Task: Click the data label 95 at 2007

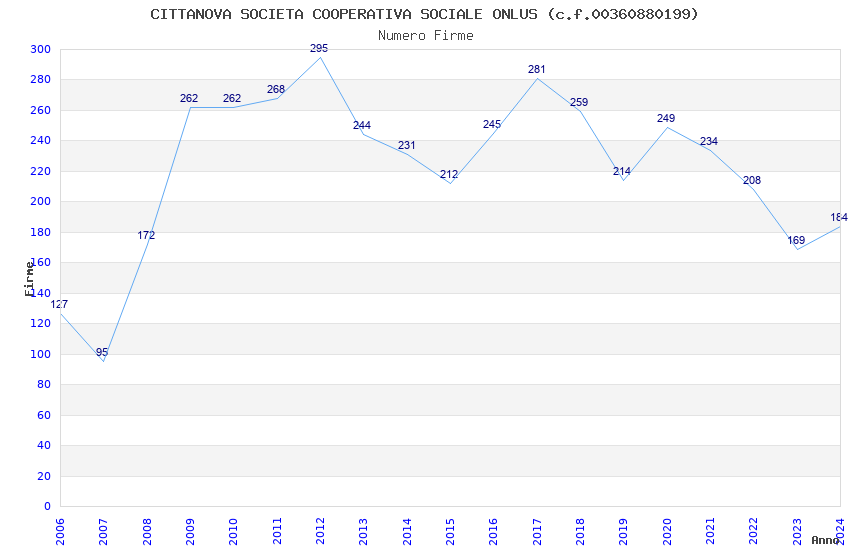Action: [102, 352]
